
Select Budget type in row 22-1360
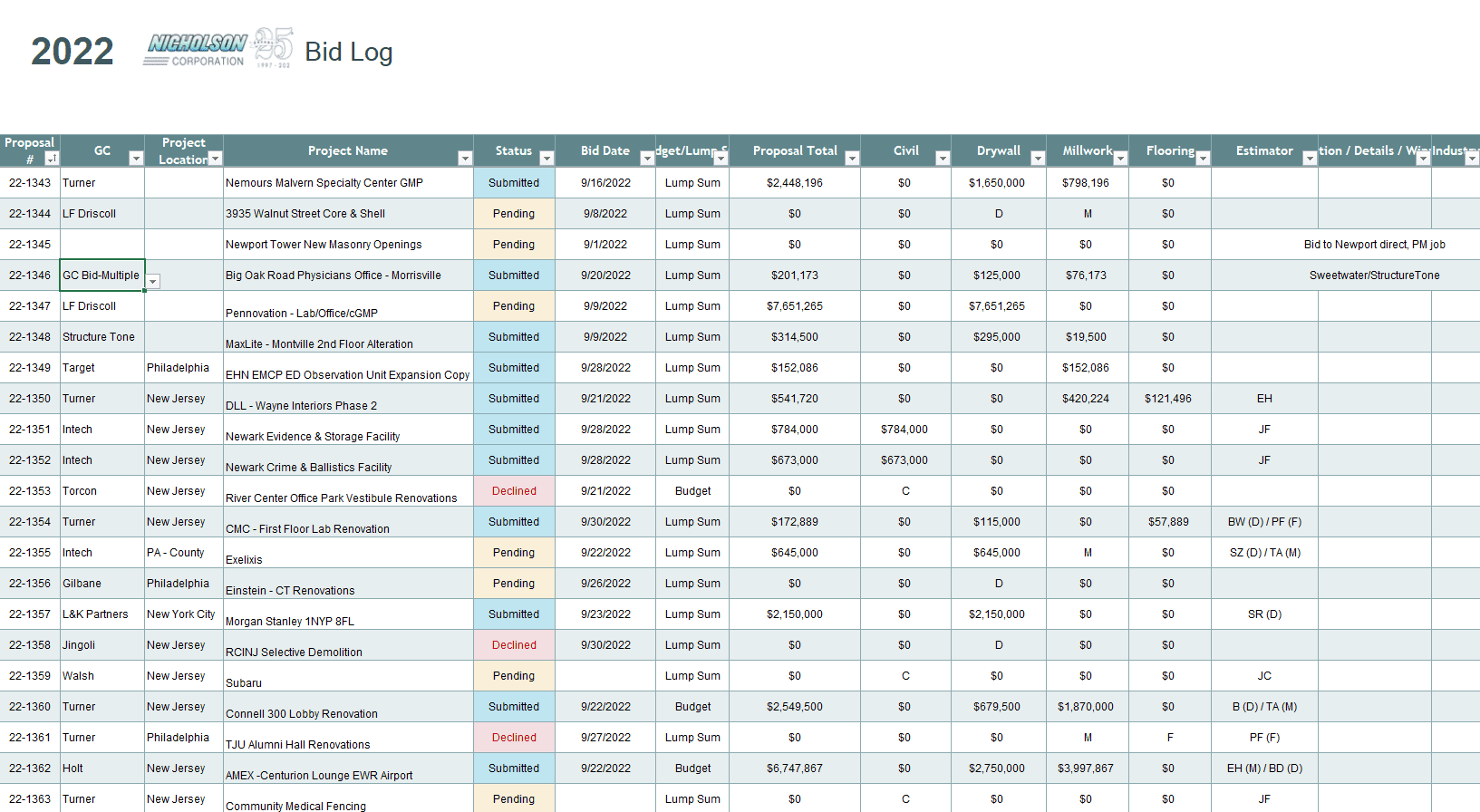click(693, 707)
